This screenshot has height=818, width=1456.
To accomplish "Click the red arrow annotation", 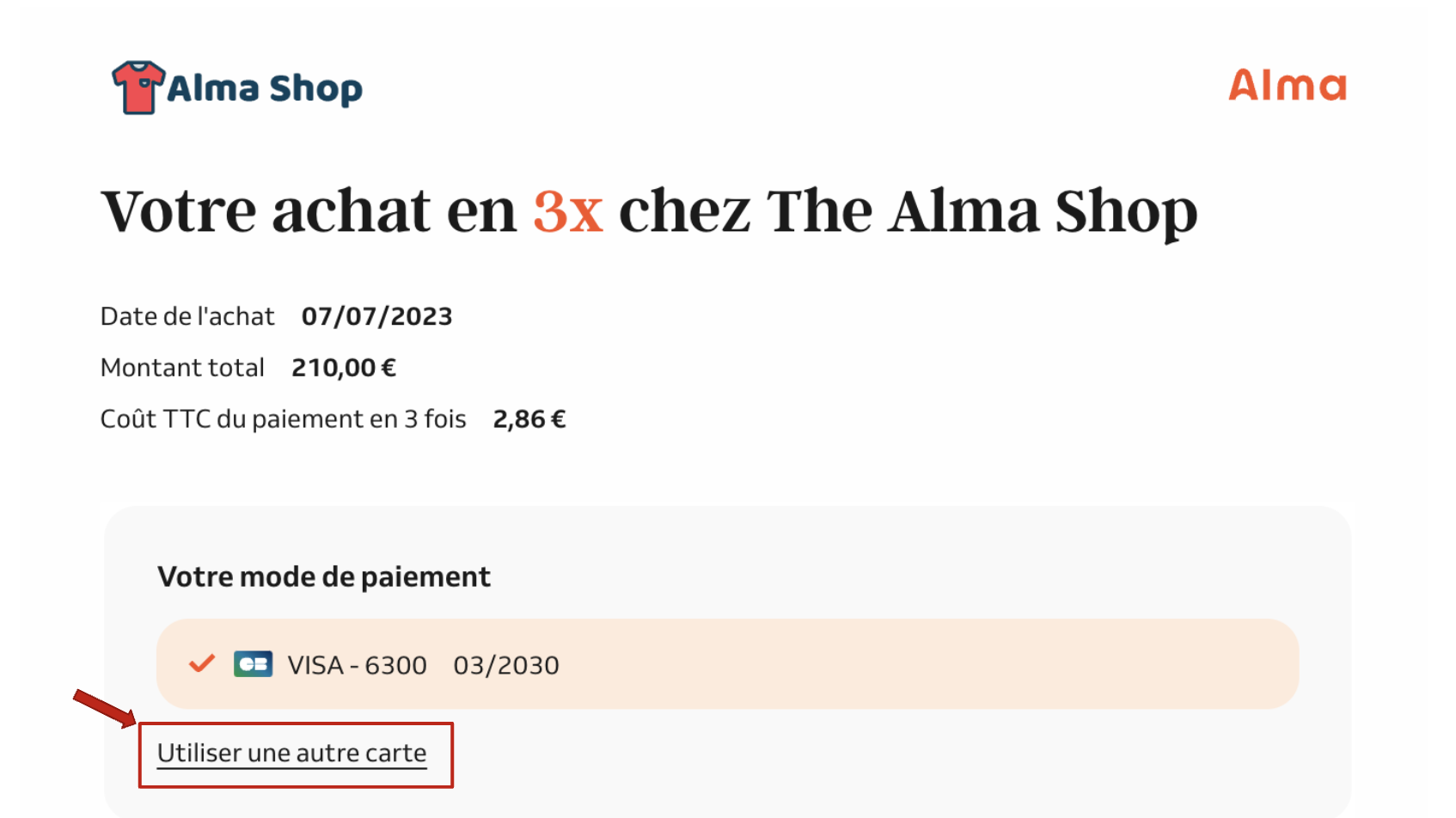I will tap(104, 707).
